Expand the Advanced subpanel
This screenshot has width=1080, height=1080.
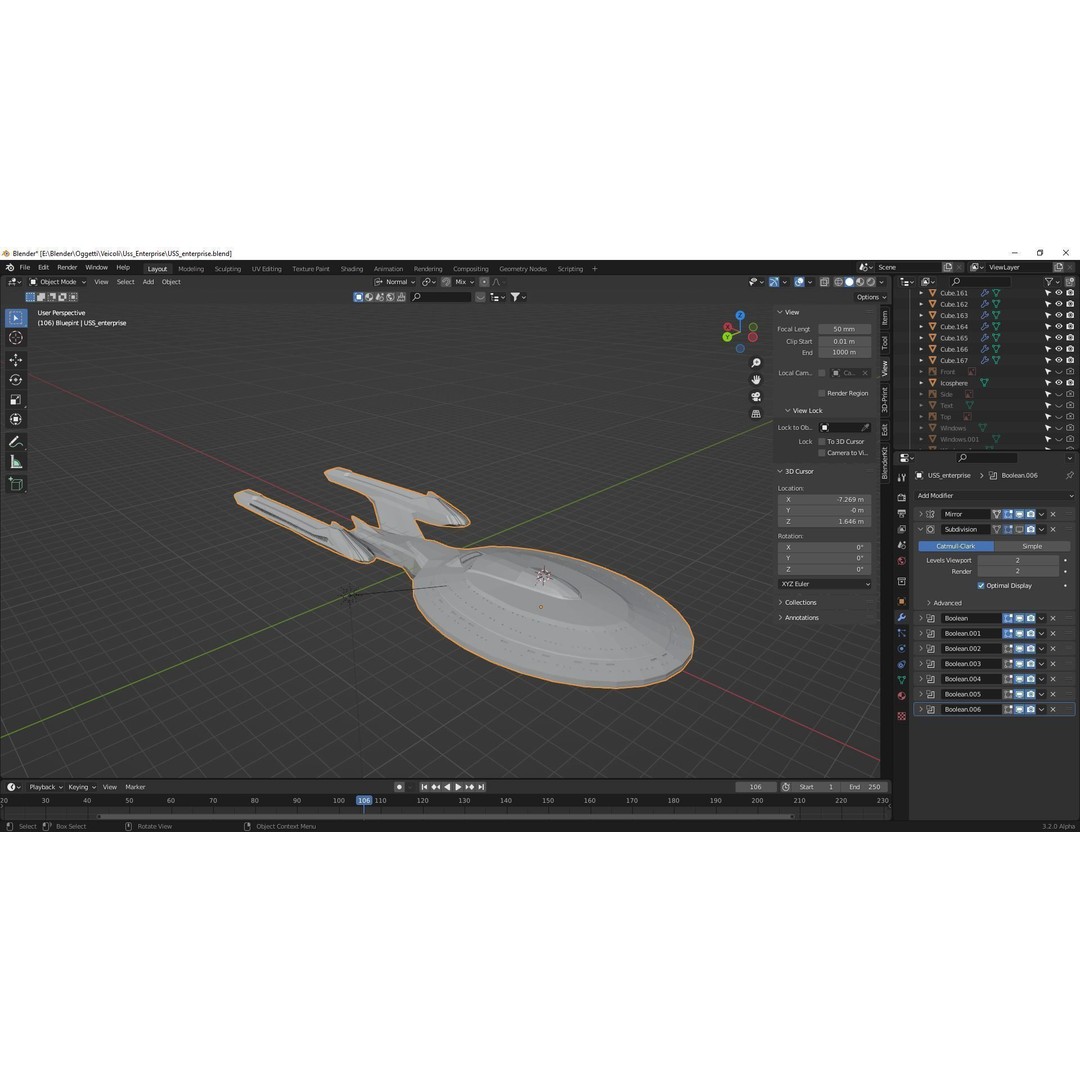point(929,603)
